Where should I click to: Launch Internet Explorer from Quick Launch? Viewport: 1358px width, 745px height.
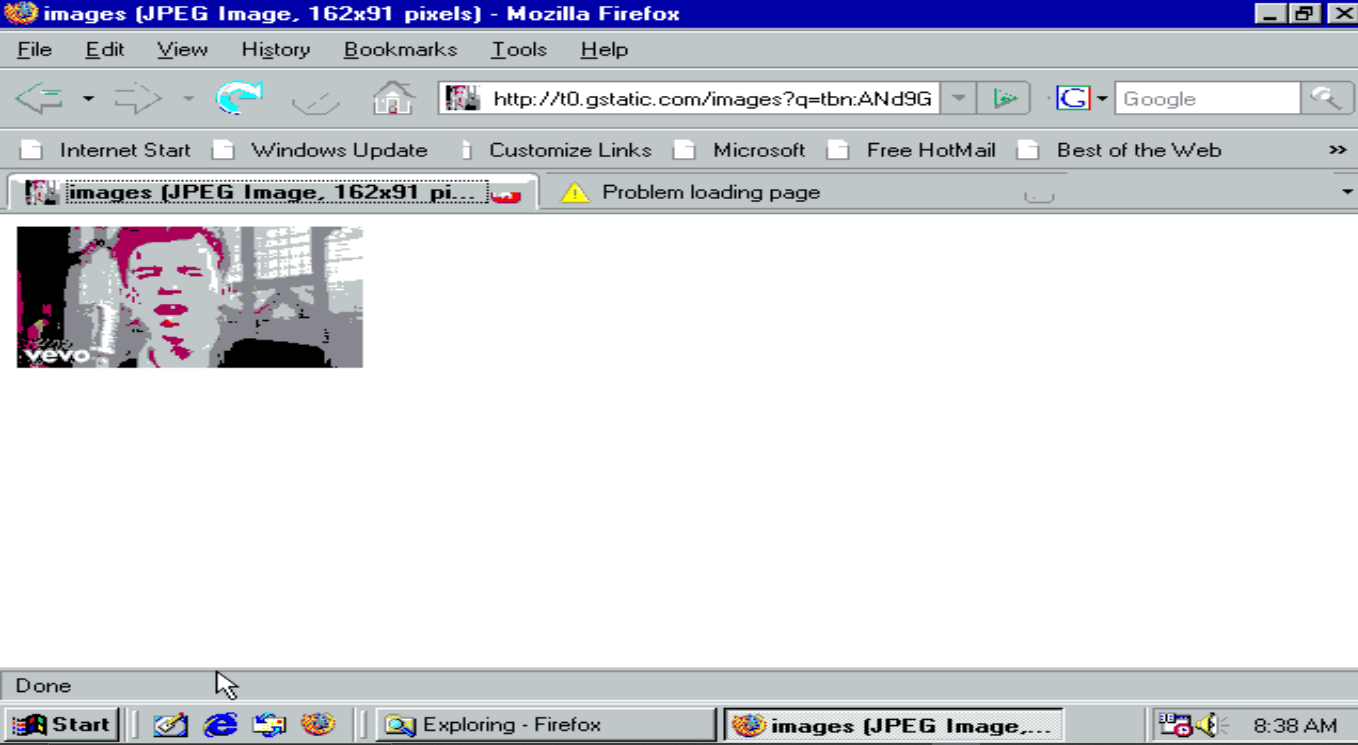pos(220,724)
